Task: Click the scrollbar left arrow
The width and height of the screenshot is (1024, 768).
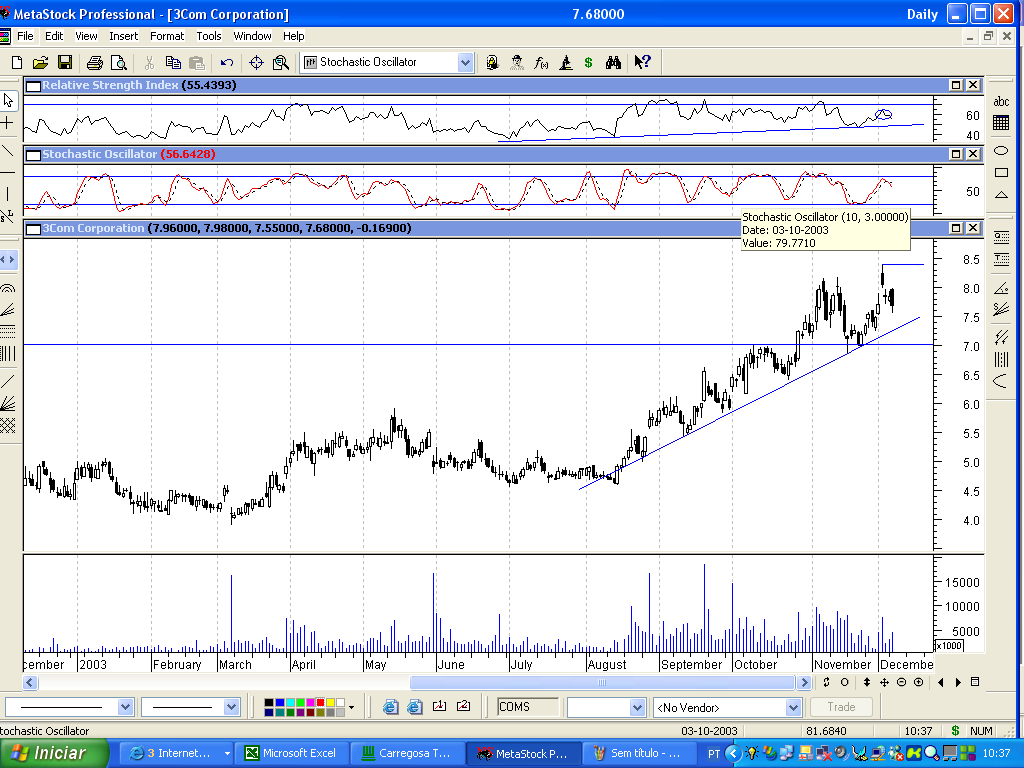Action: pos(30,682)
